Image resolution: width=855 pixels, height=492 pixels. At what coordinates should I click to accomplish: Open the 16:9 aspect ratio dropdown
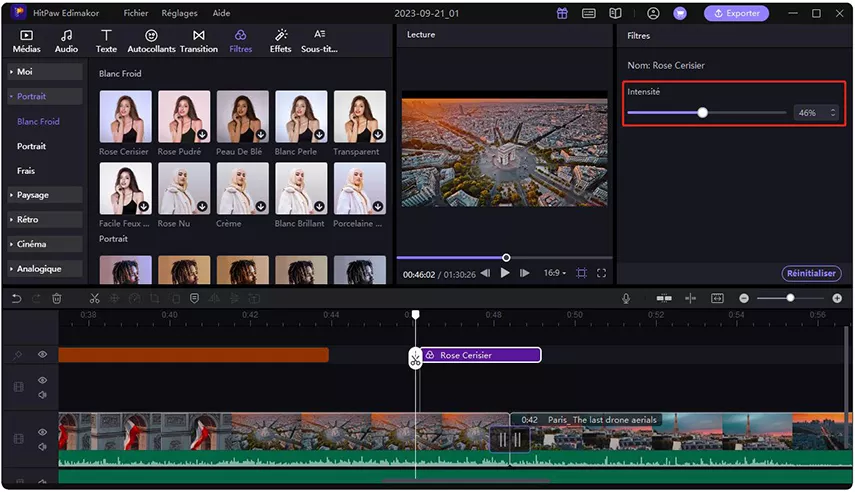click(x=555, y=273)
